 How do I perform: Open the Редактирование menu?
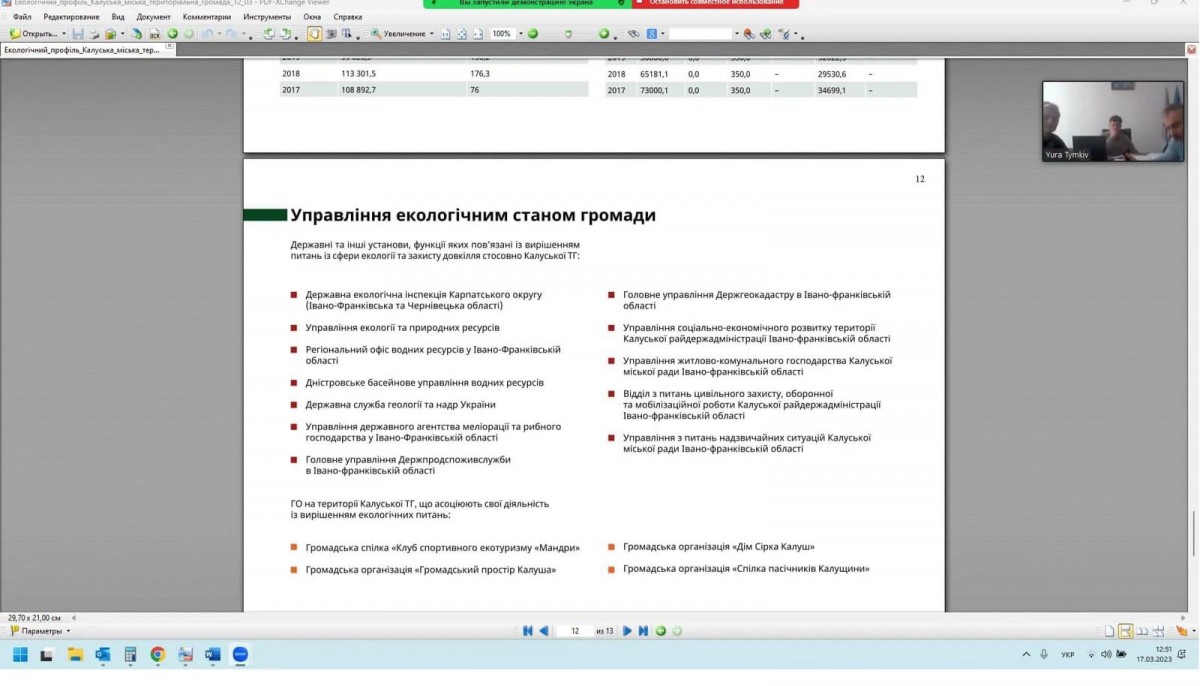(71, 17)
